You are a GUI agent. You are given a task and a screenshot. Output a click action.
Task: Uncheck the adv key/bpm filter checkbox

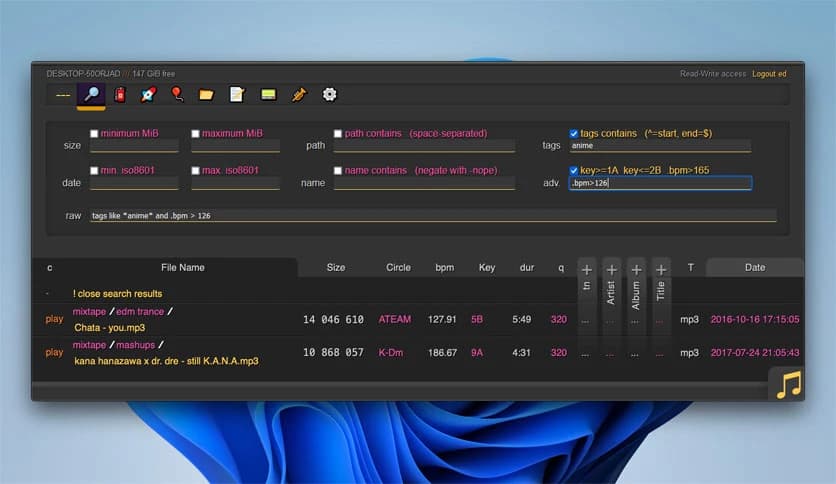[574, 171]
